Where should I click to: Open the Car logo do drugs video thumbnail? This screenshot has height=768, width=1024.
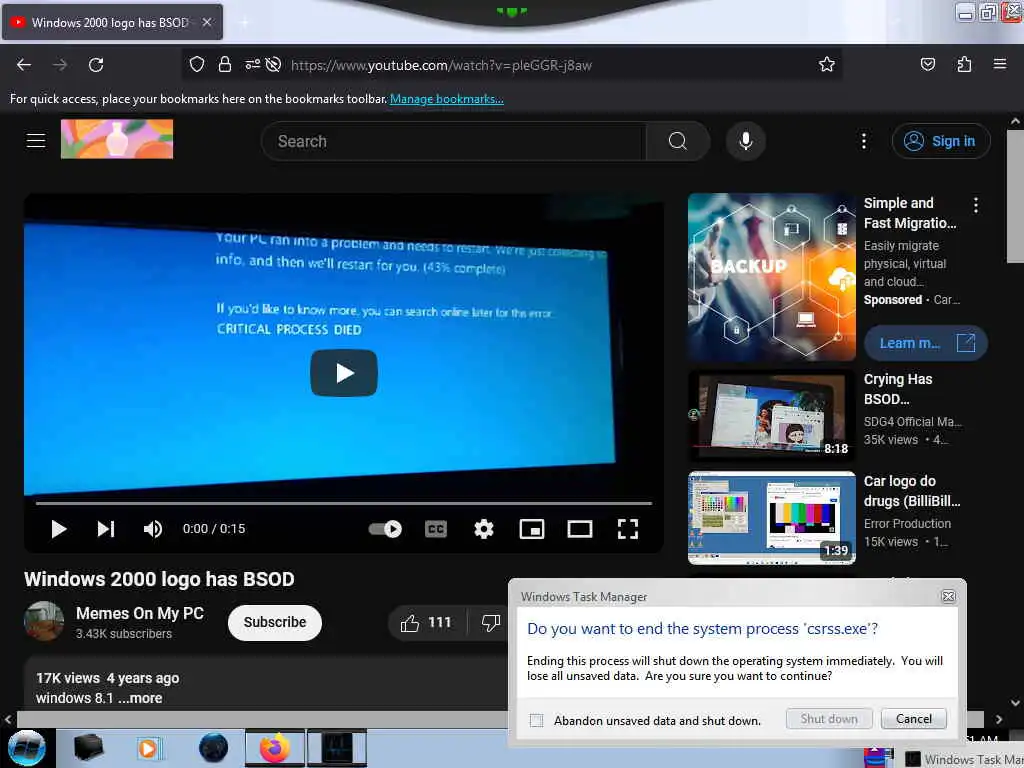coord(771,517)
